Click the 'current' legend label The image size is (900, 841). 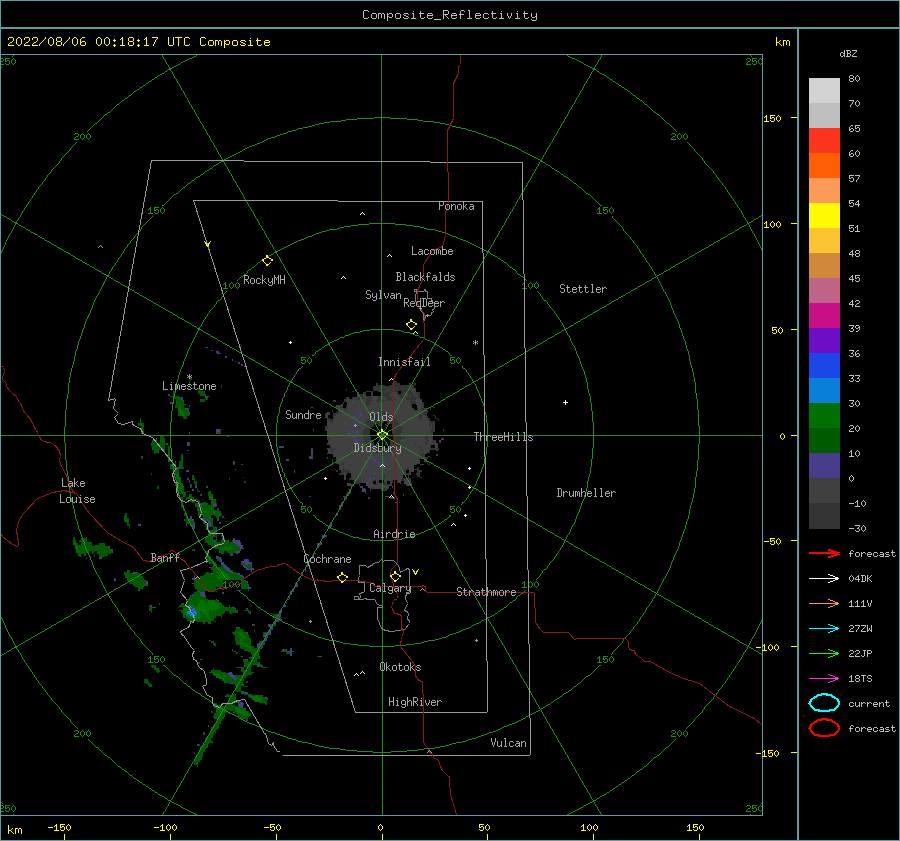pyautogui.click(x=869, y=703)
